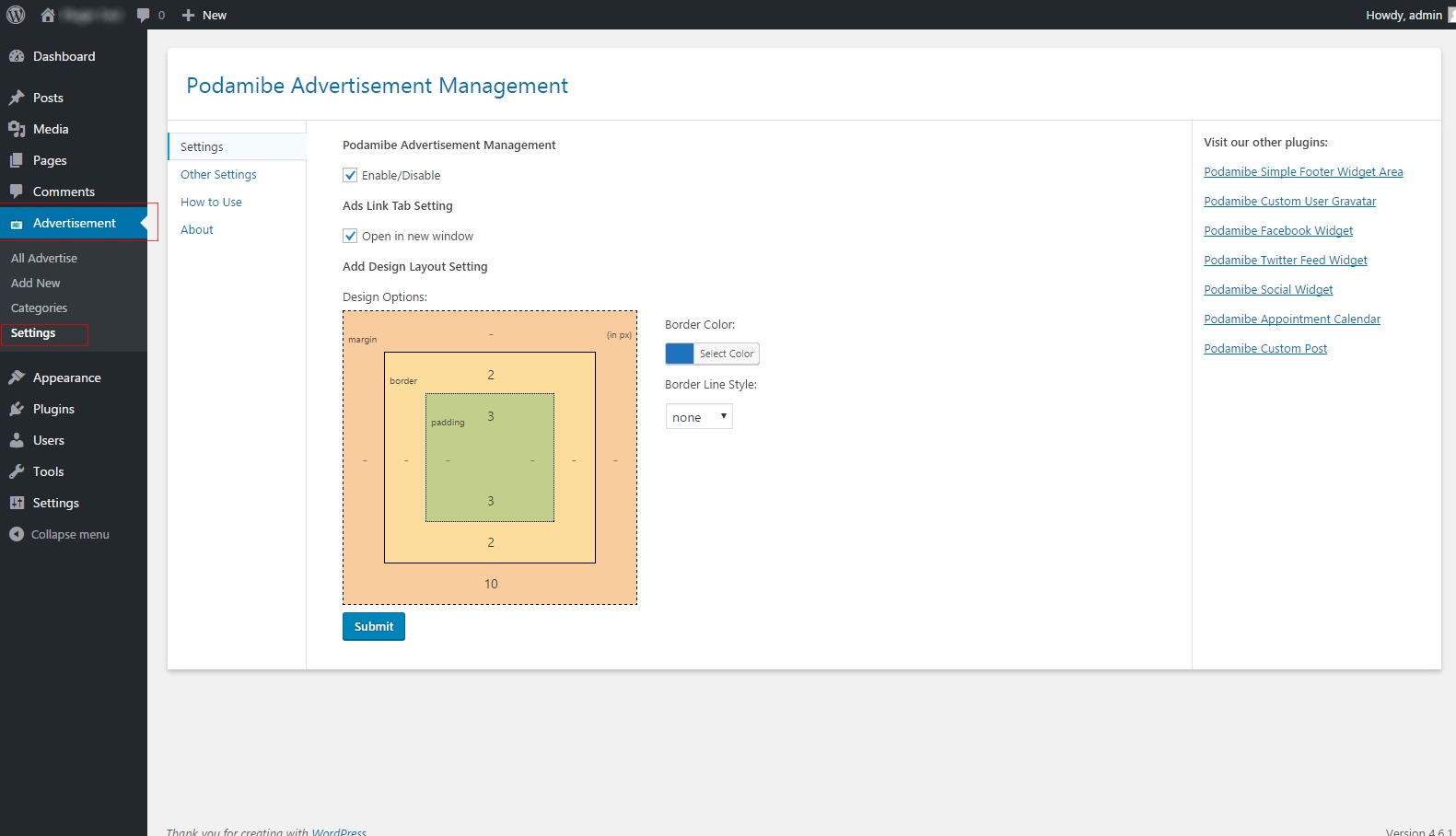The height and width of the screenshot is (836, 1456).
Task: Open the Settings tab in plugin panel
Action: tap(237, 146)
